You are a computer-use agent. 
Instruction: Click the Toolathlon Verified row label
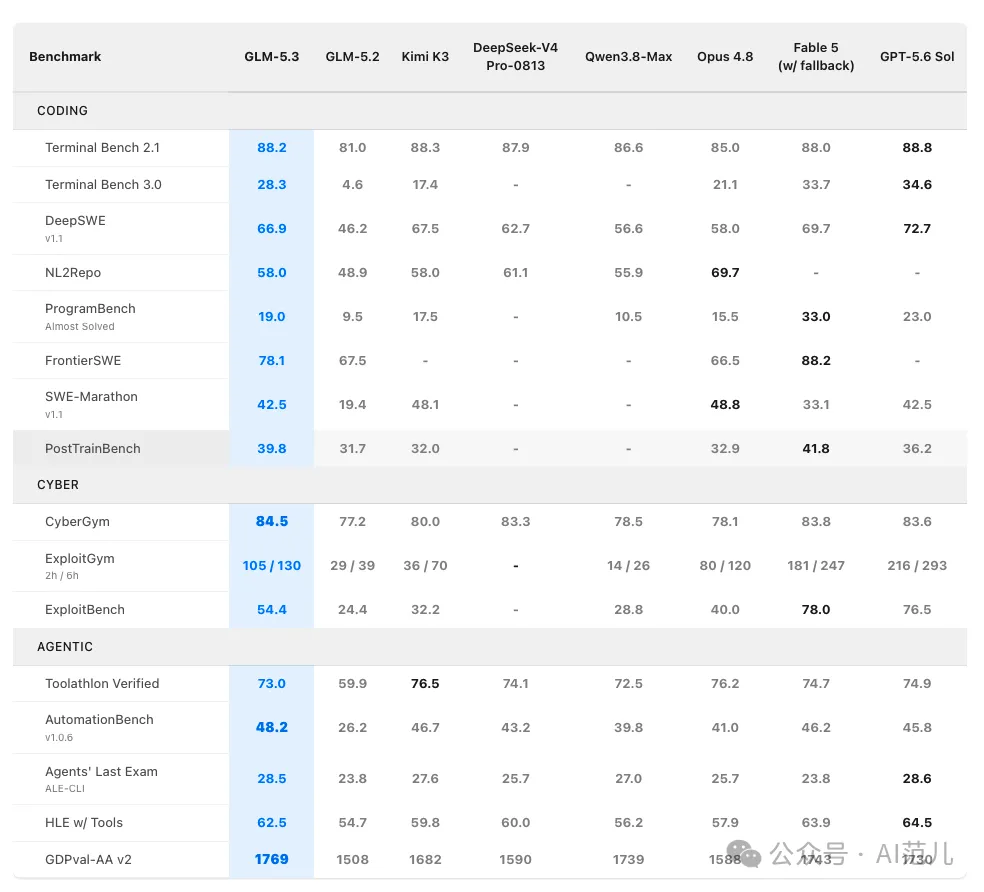[102, 684]
